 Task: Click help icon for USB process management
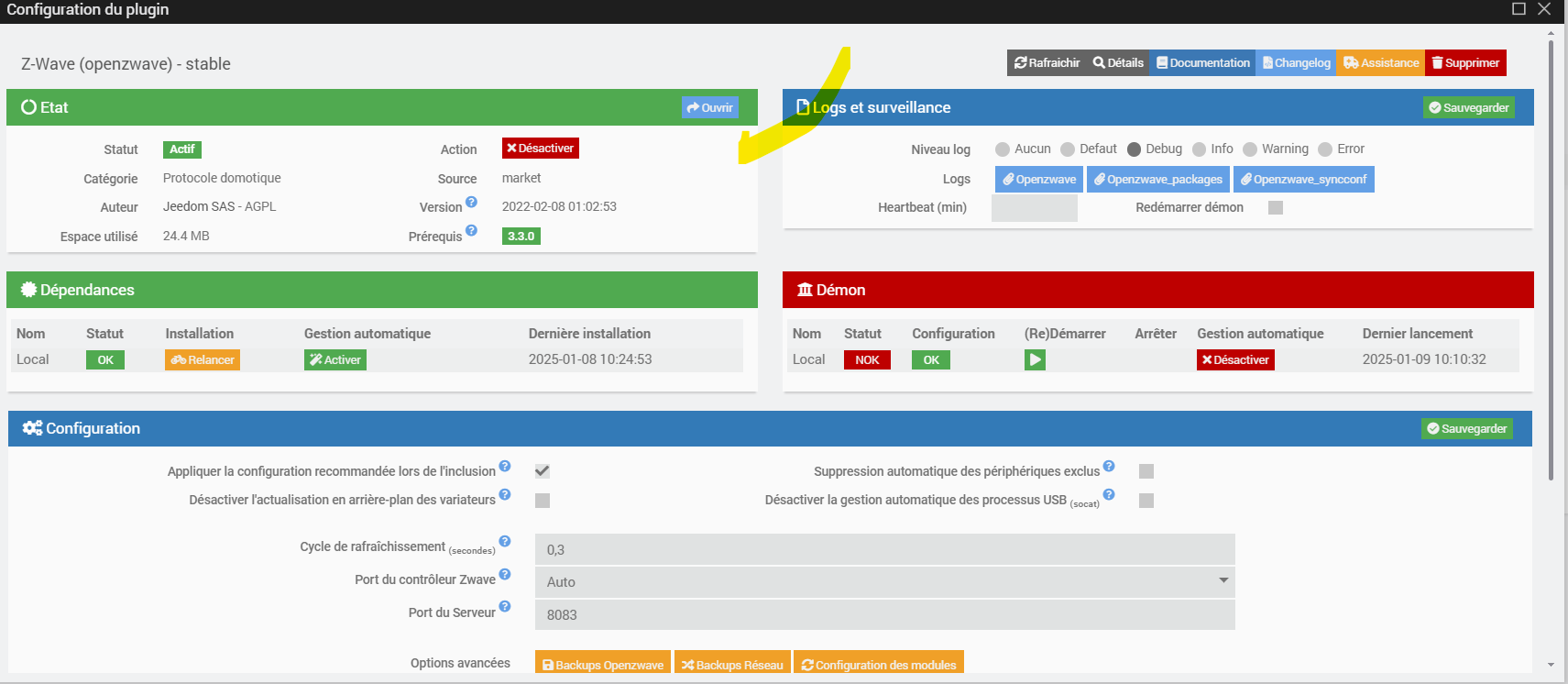[1109, 494]
